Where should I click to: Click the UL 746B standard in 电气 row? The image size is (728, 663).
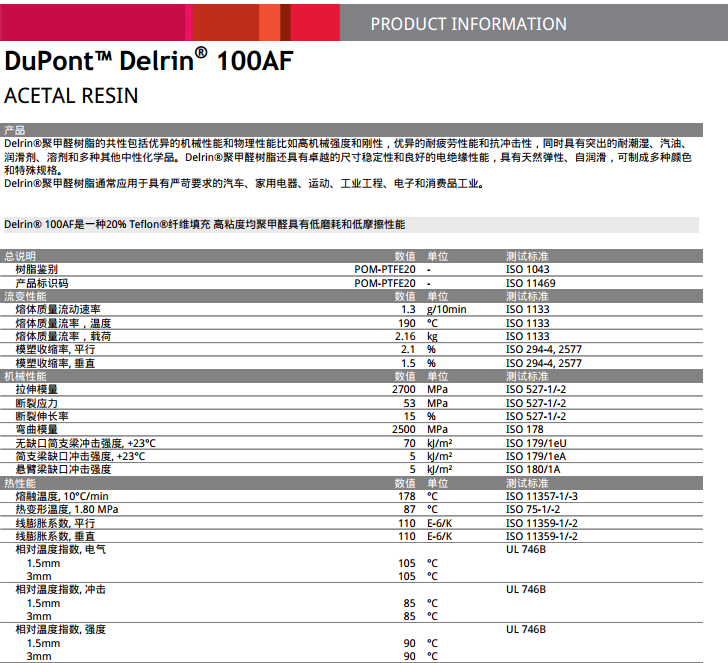coord(526,549)
